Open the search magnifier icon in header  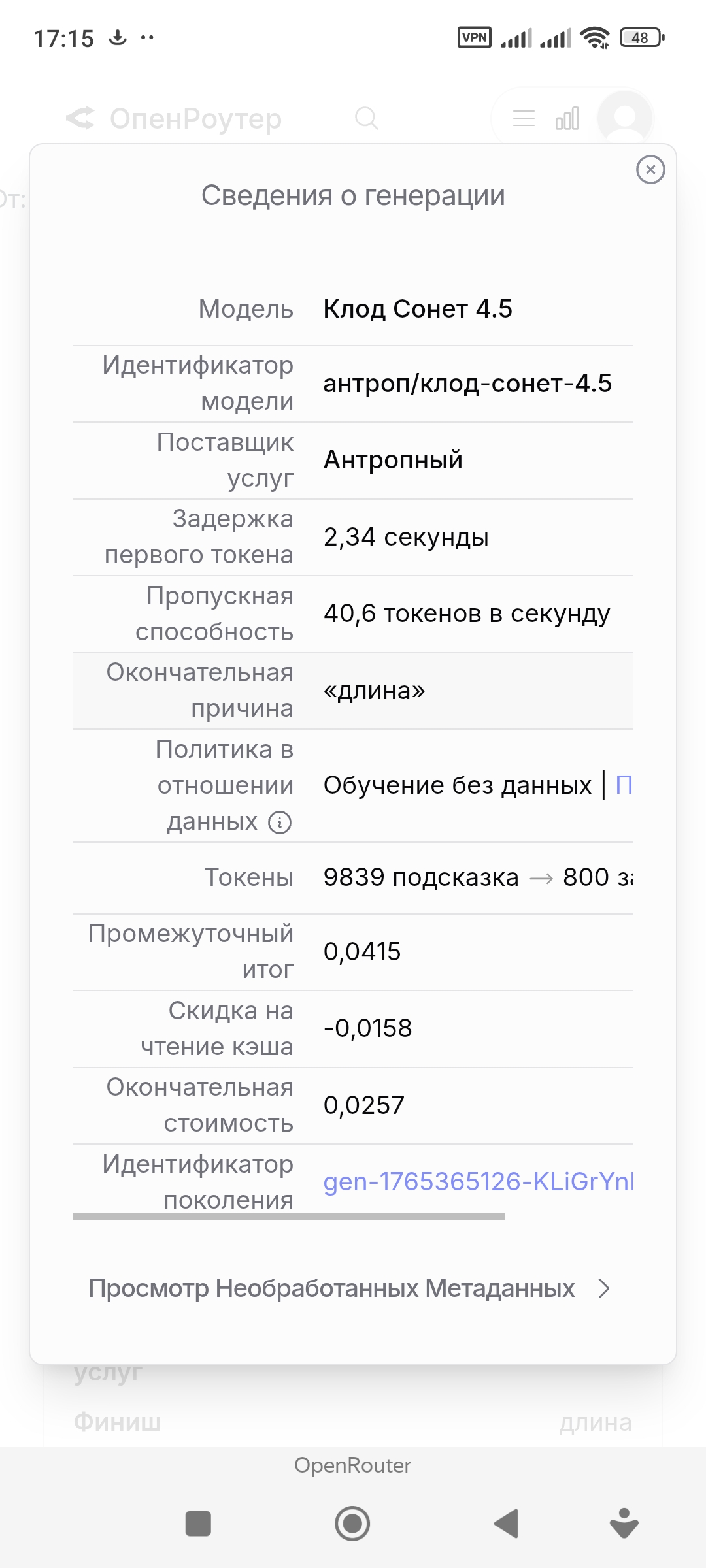pyautogui.click(x=366, y=118)
